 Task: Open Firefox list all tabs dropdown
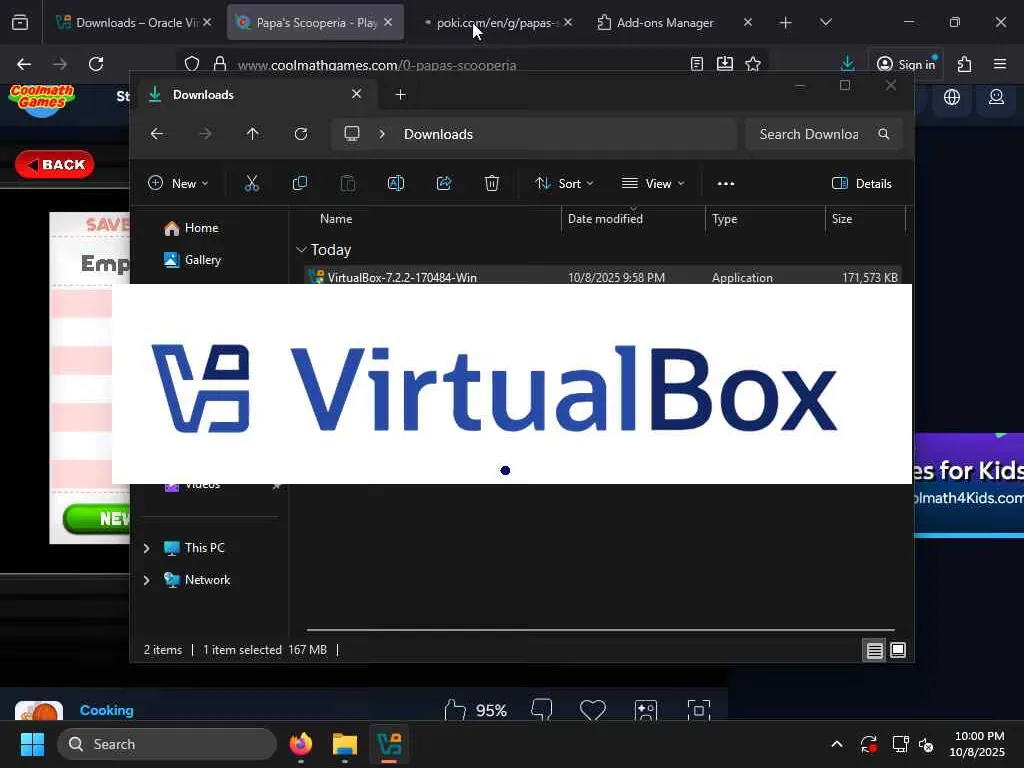pyautogui.click(x=825, y=22)
